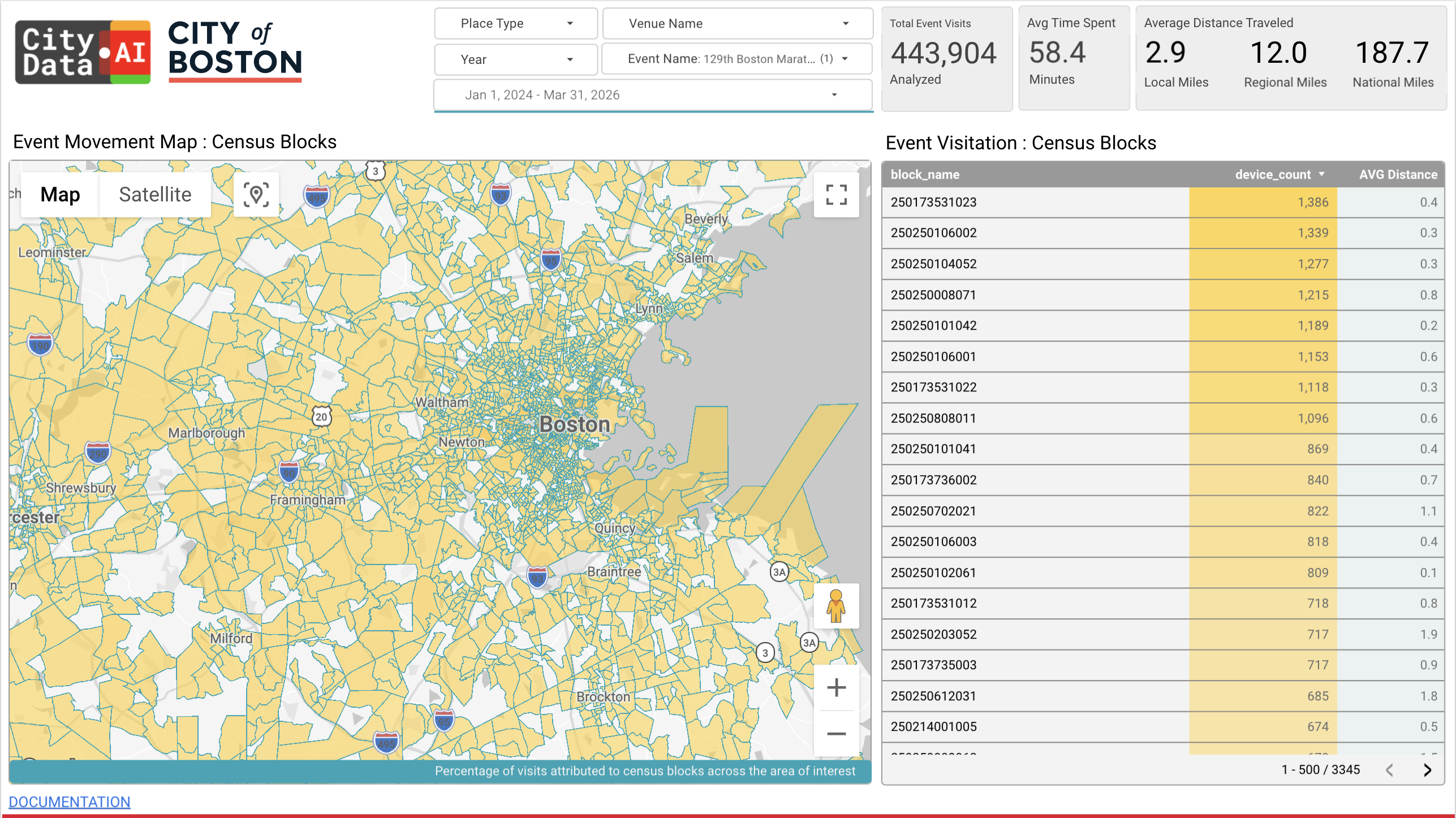Click the map locate-me pin icon
The image size is (1456, 818).
coord(256,195)
